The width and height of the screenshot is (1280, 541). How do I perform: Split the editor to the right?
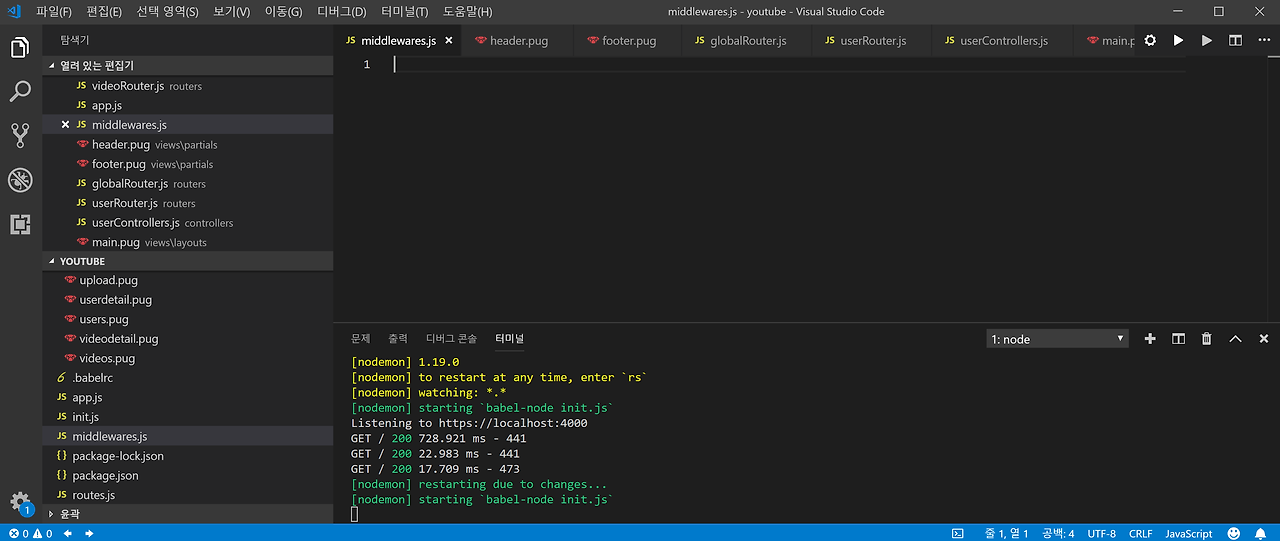coord(1235,41)
